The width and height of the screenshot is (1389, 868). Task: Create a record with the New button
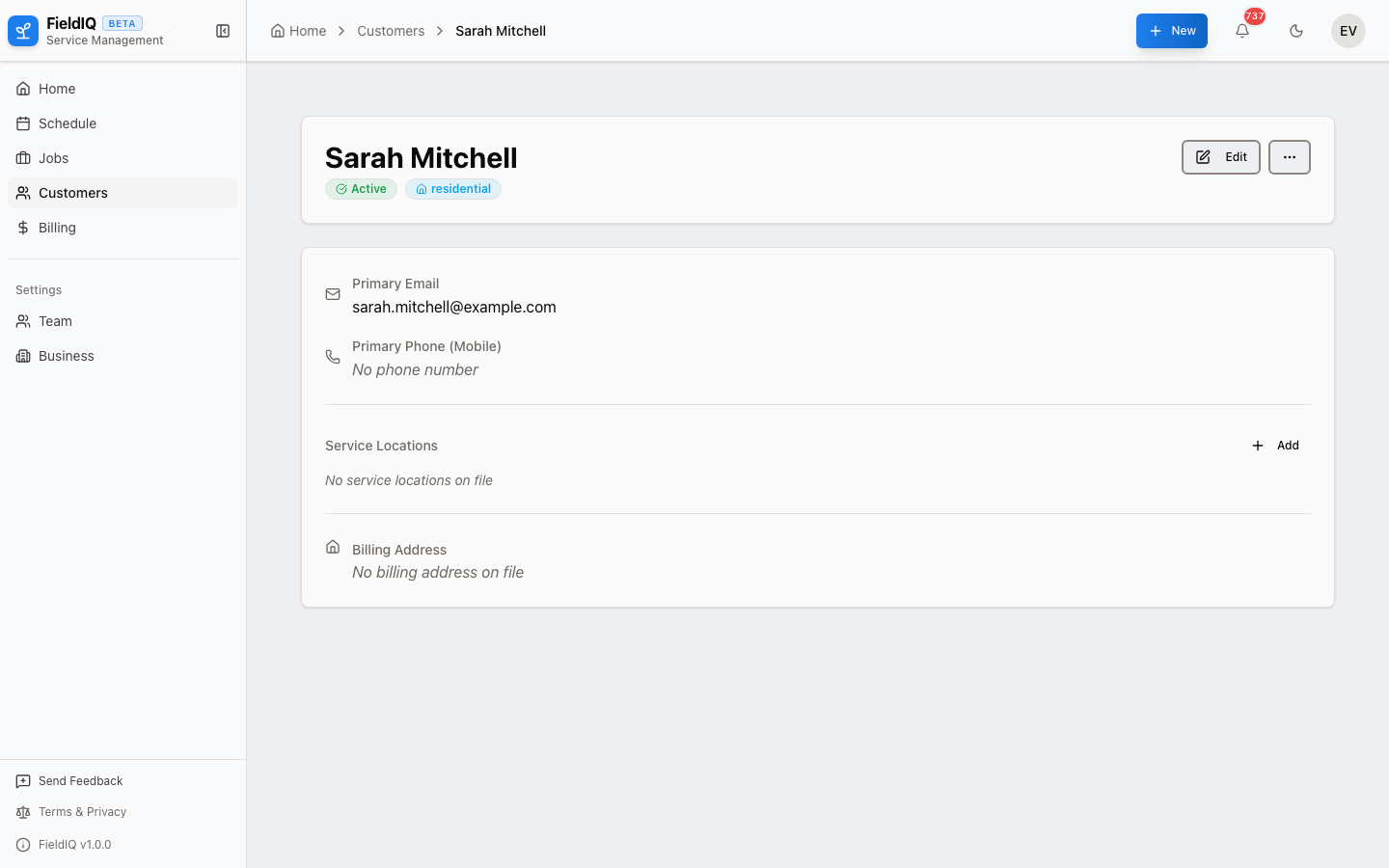[x=1171, y=31]
